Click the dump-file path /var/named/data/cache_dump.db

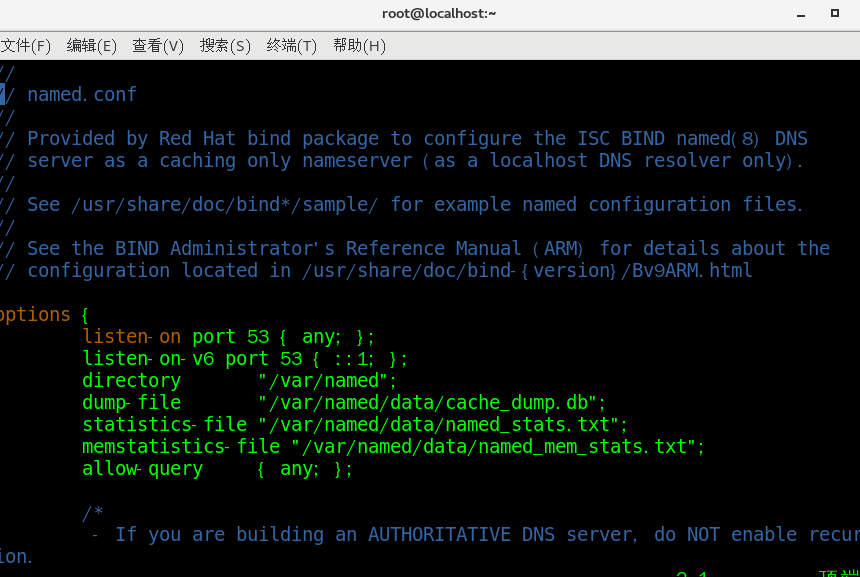coord(430,402)
